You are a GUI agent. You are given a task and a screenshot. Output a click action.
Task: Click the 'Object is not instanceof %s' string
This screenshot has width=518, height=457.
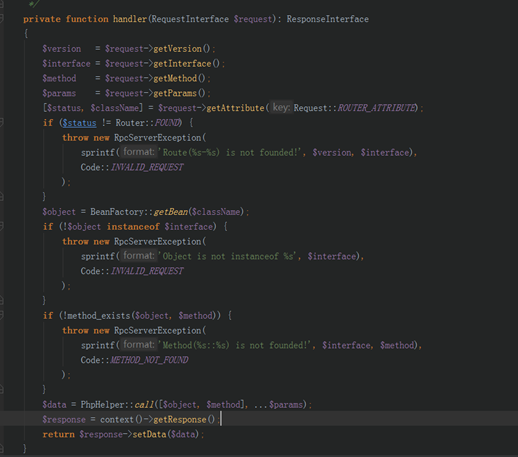pos(227,256)
